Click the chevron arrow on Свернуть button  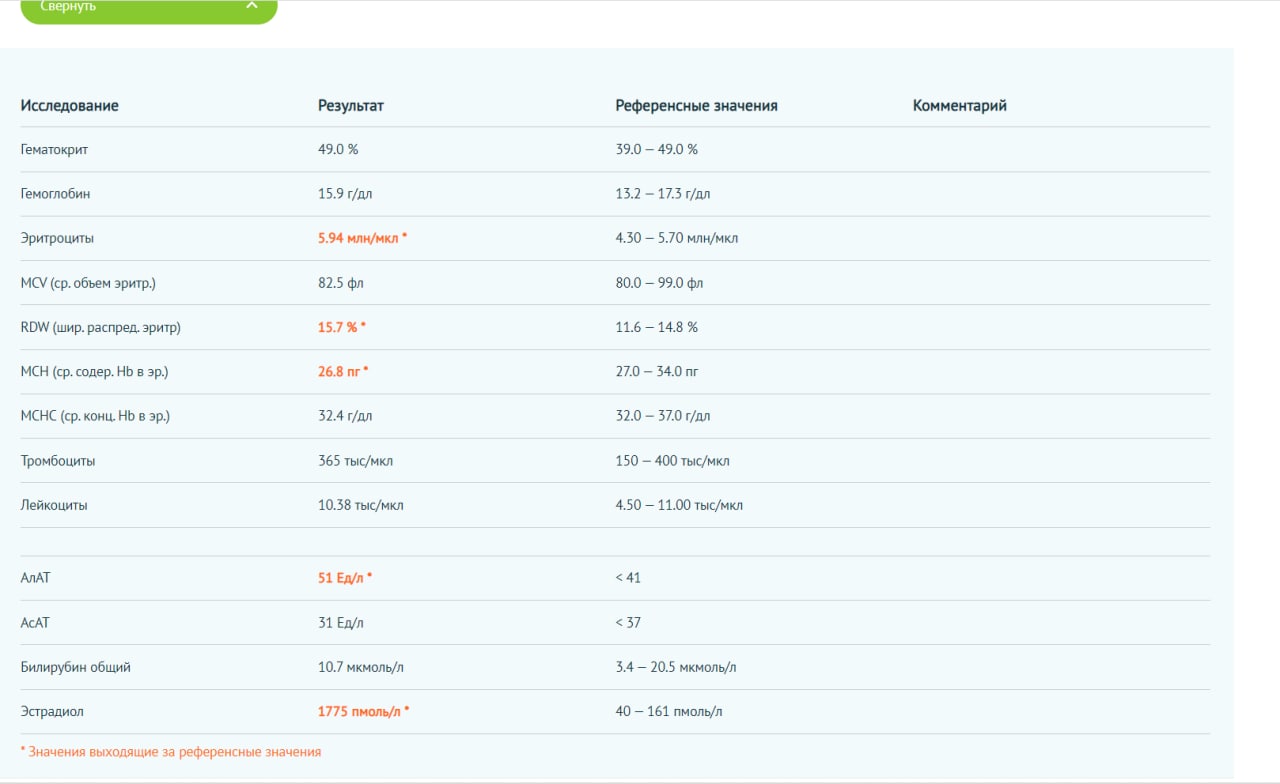(252, 6)
